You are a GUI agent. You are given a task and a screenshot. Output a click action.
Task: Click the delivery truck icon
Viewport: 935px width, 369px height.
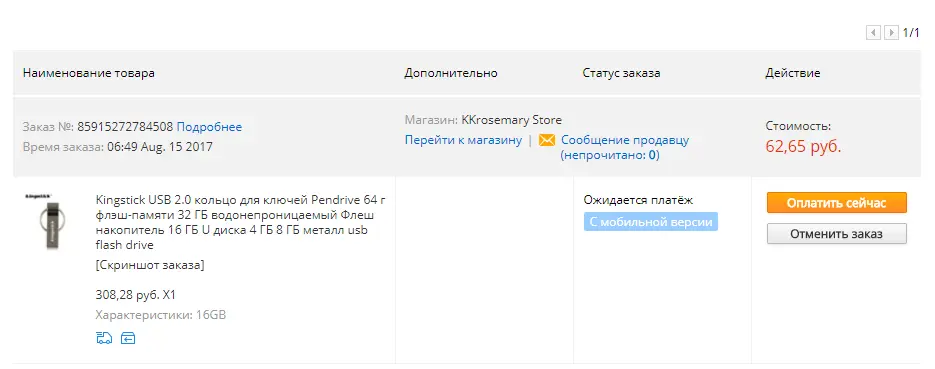pyautogui.click(x=104, y=339)
